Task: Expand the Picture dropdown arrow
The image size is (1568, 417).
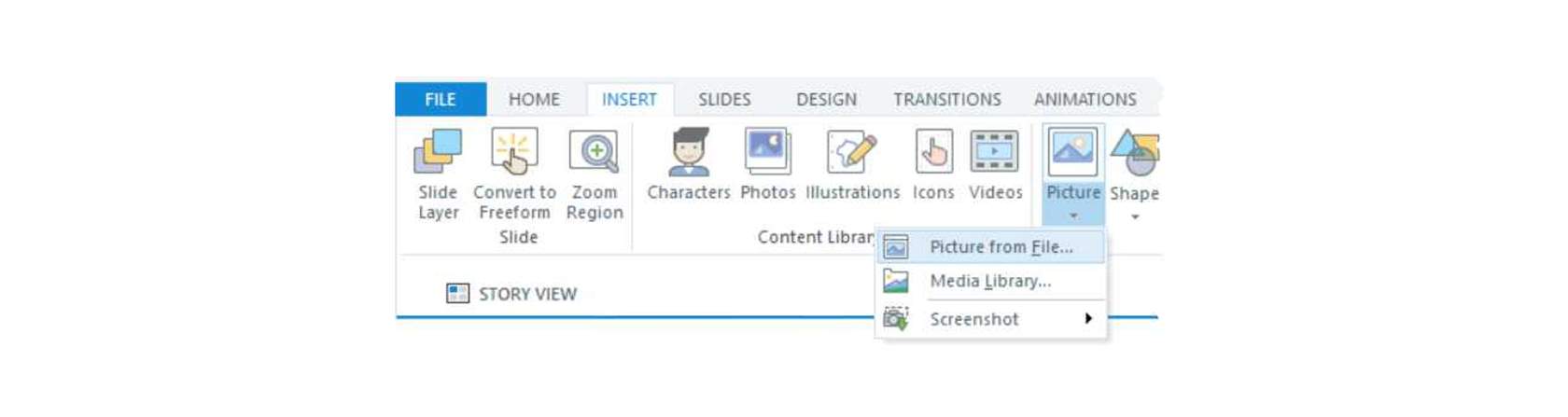Action: pos(1073,216)
